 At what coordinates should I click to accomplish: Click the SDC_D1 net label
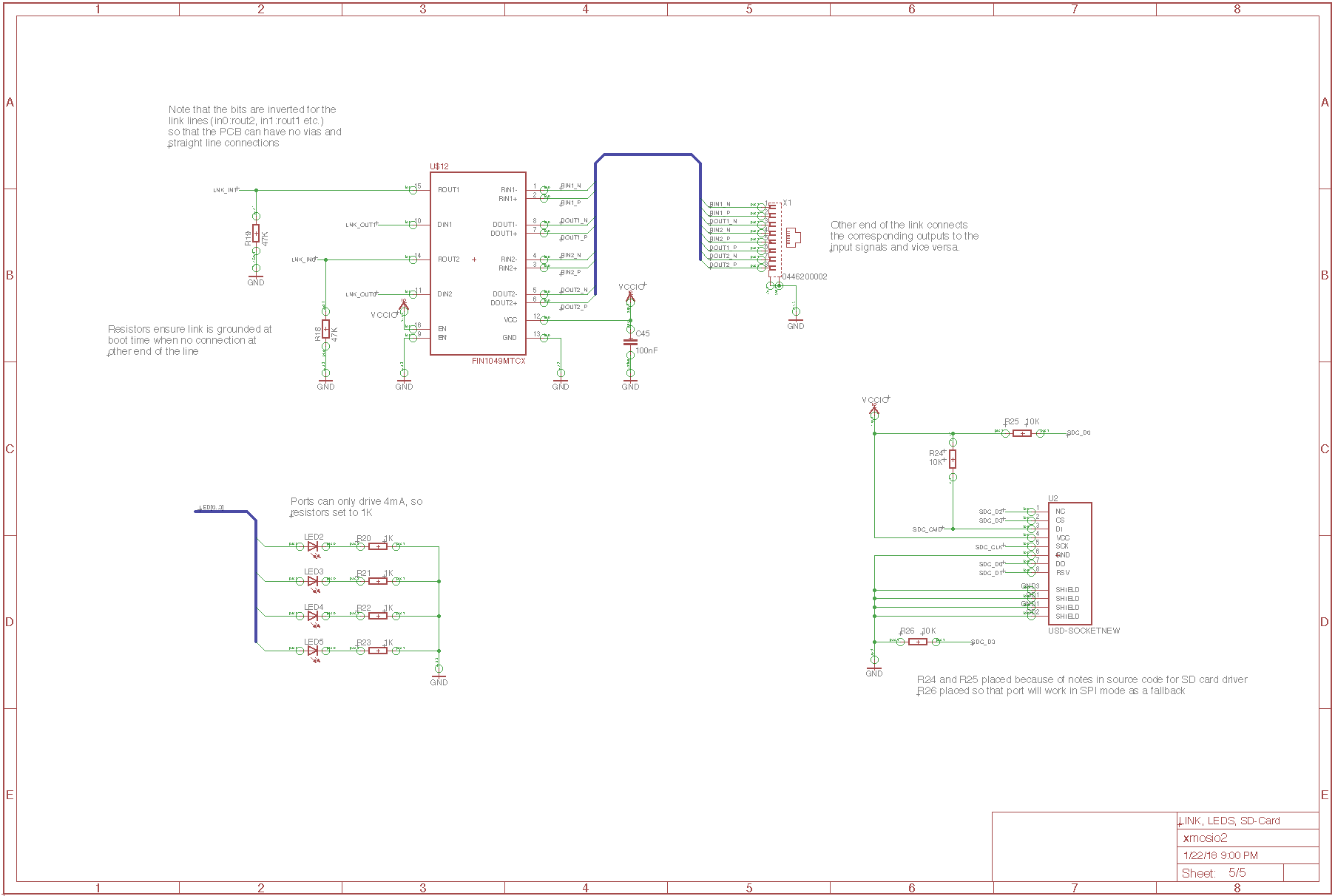pos(991,573)
